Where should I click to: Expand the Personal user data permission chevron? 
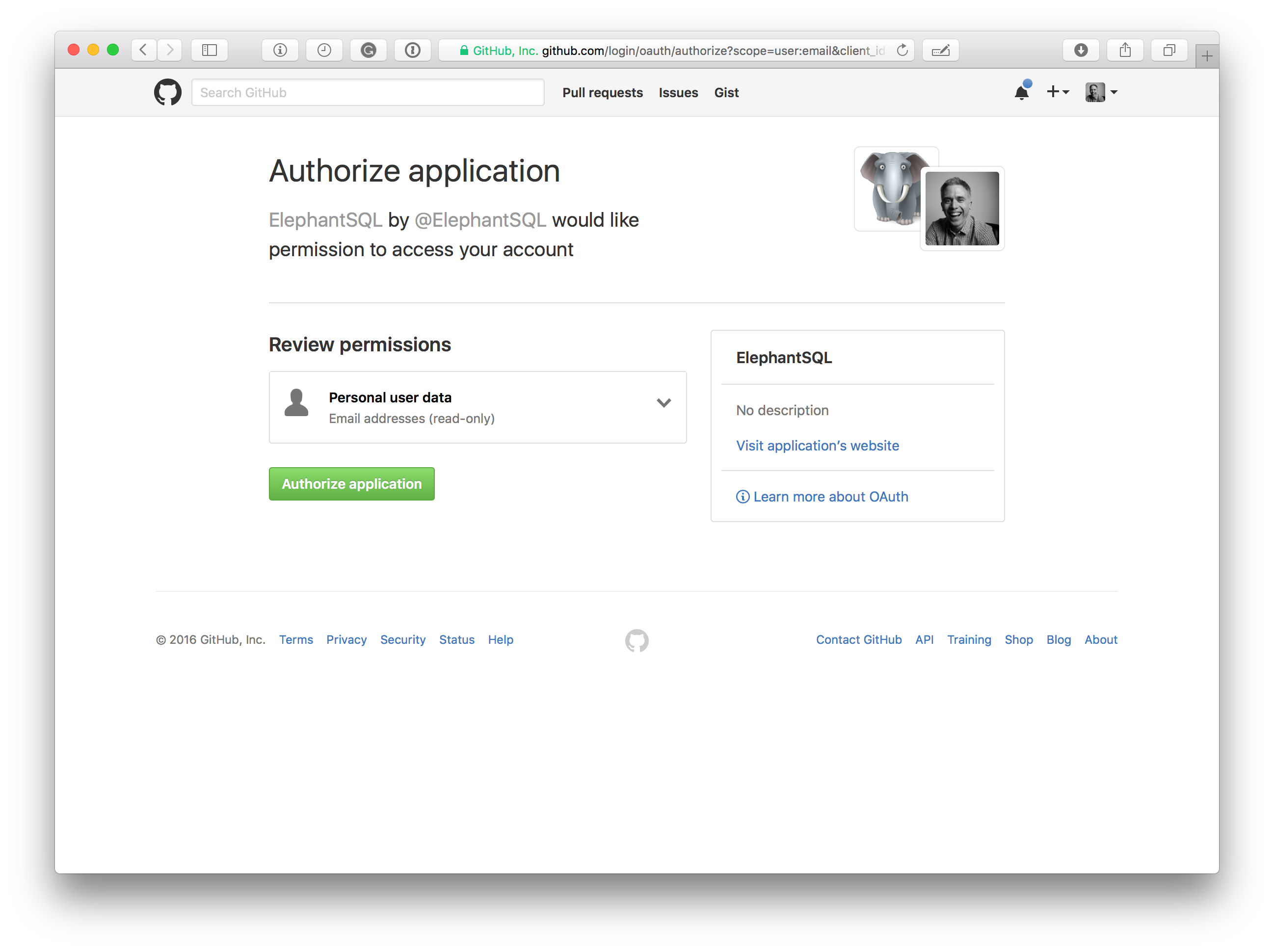pos(664,403)
